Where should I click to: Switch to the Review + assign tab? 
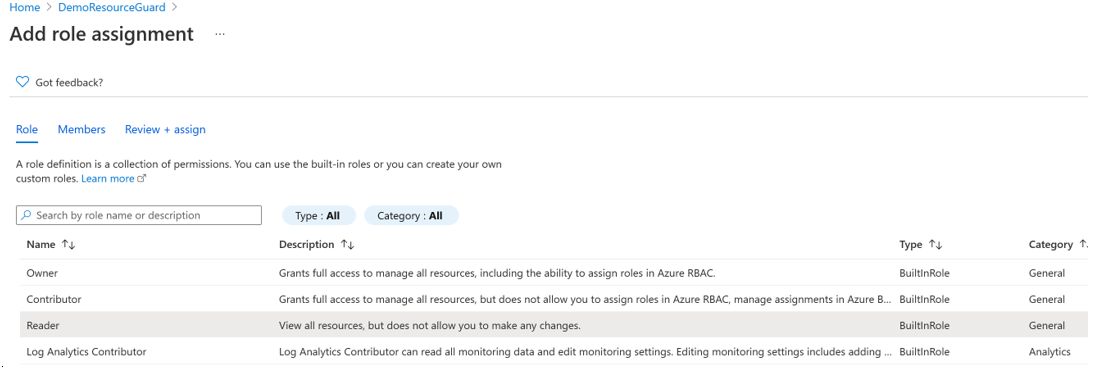pos(165,130)
